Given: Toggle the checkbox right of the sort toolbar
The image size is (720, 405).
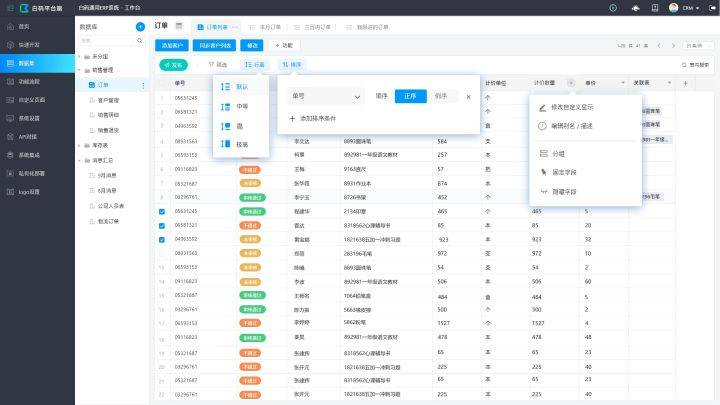Looking at the screenshot, I should coord(684,65).
